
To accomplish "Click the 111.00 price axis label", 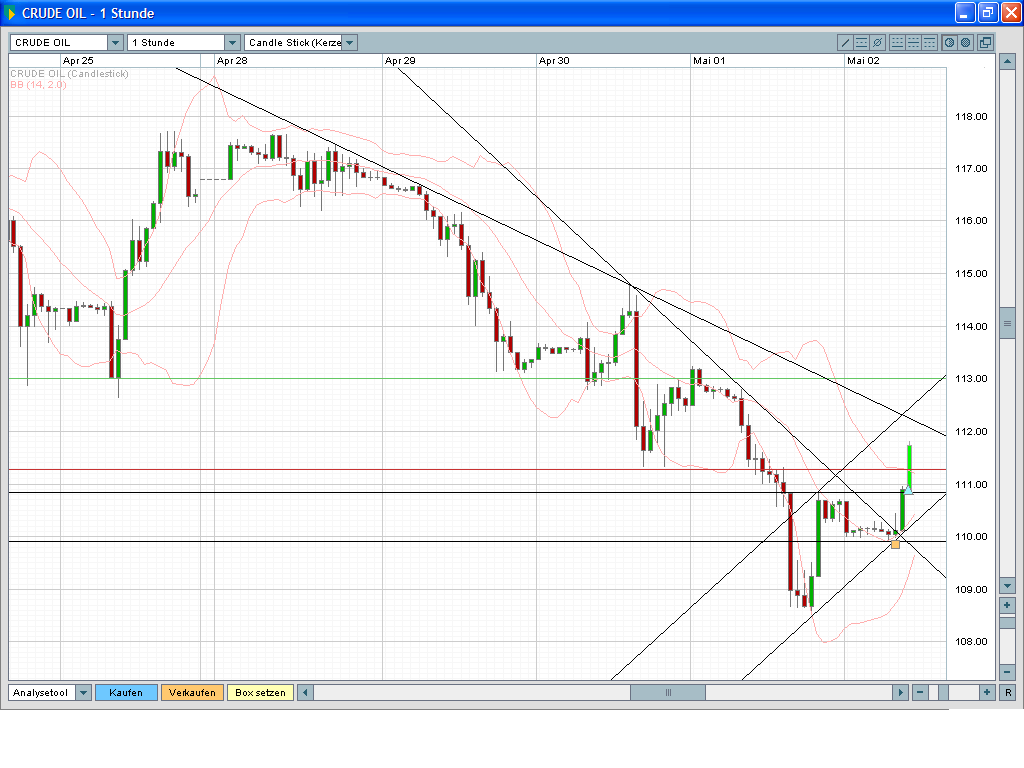I will point(971,485).
